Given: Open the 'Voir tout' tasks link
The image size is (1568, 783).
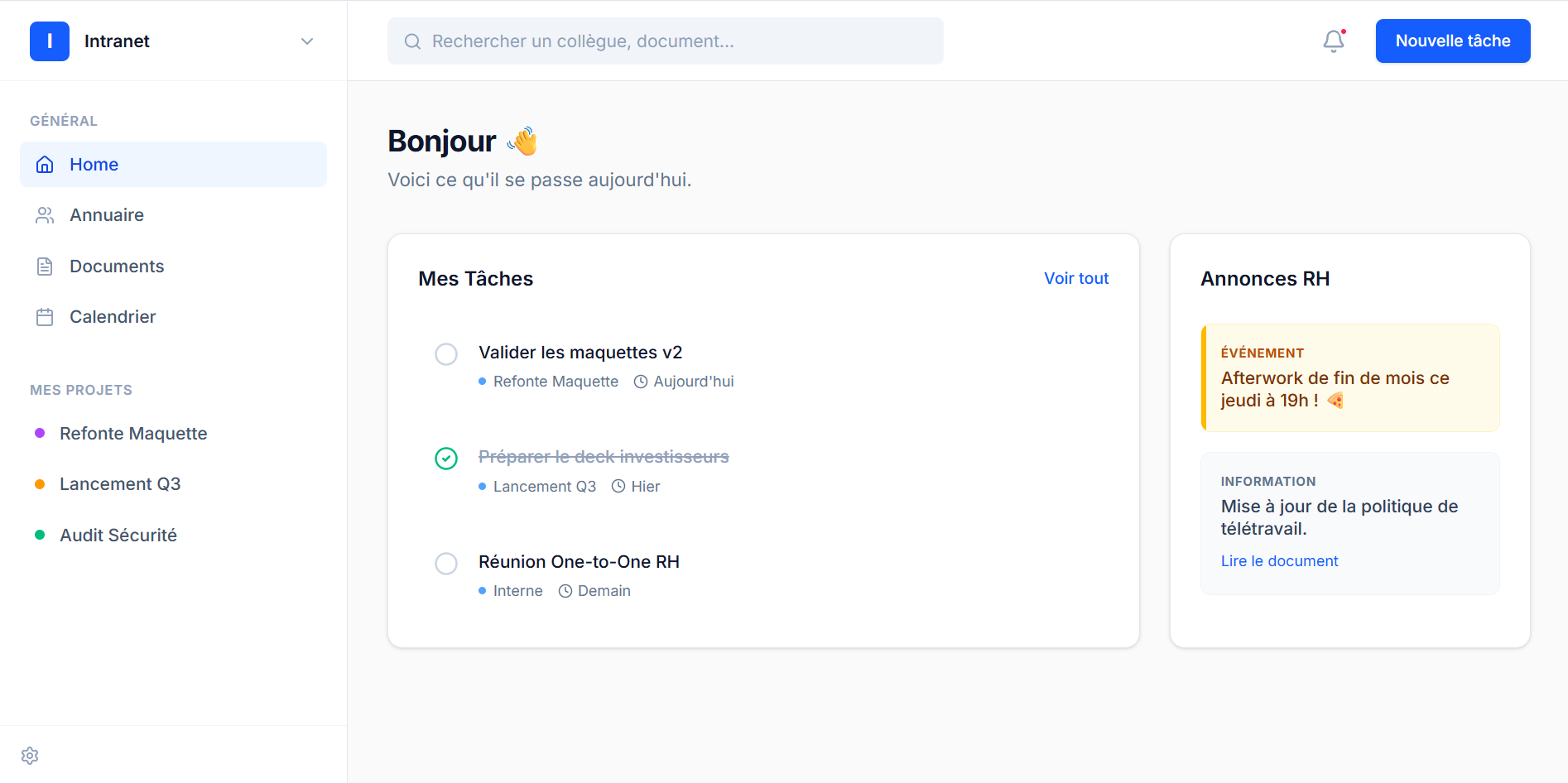Looking at the screenshot, I should pos(1075,279).
